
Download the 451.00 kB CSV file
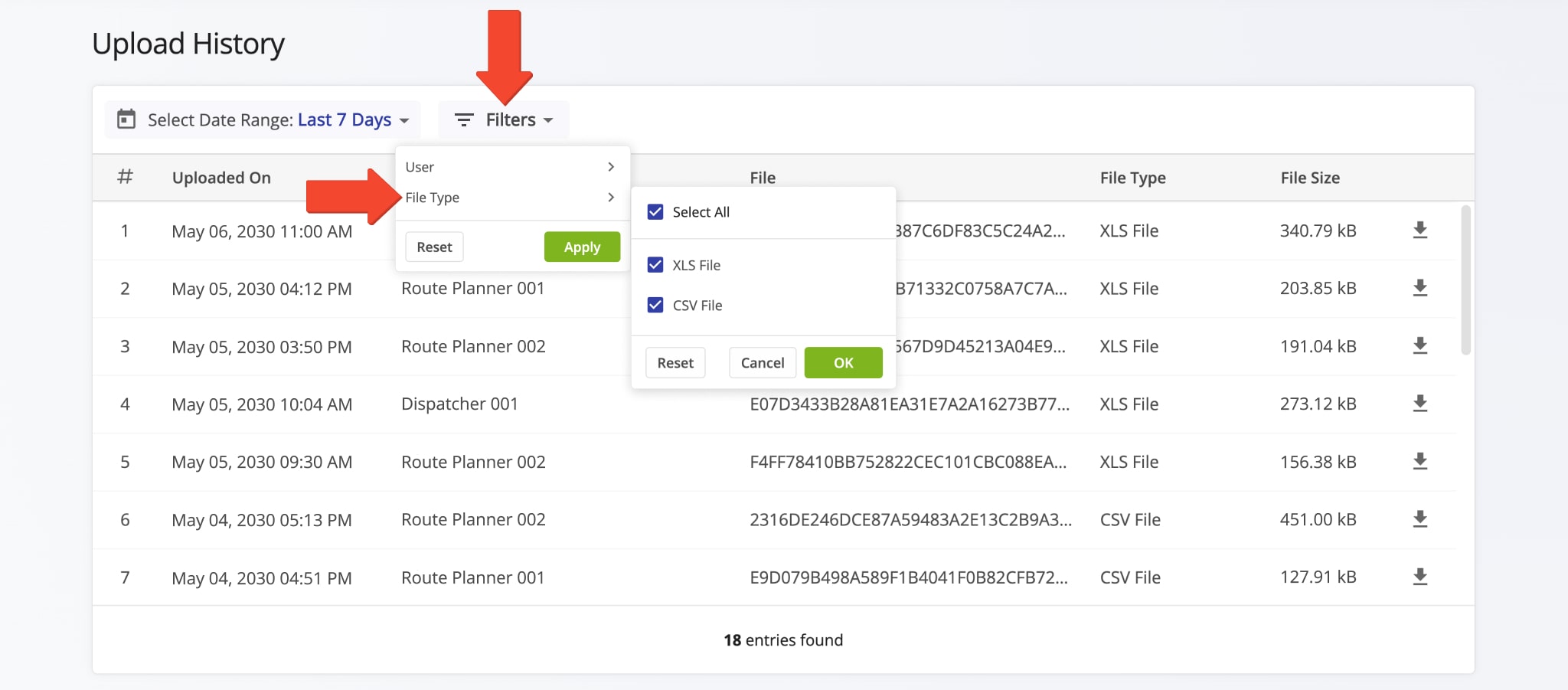click(x=1421, y=519)
